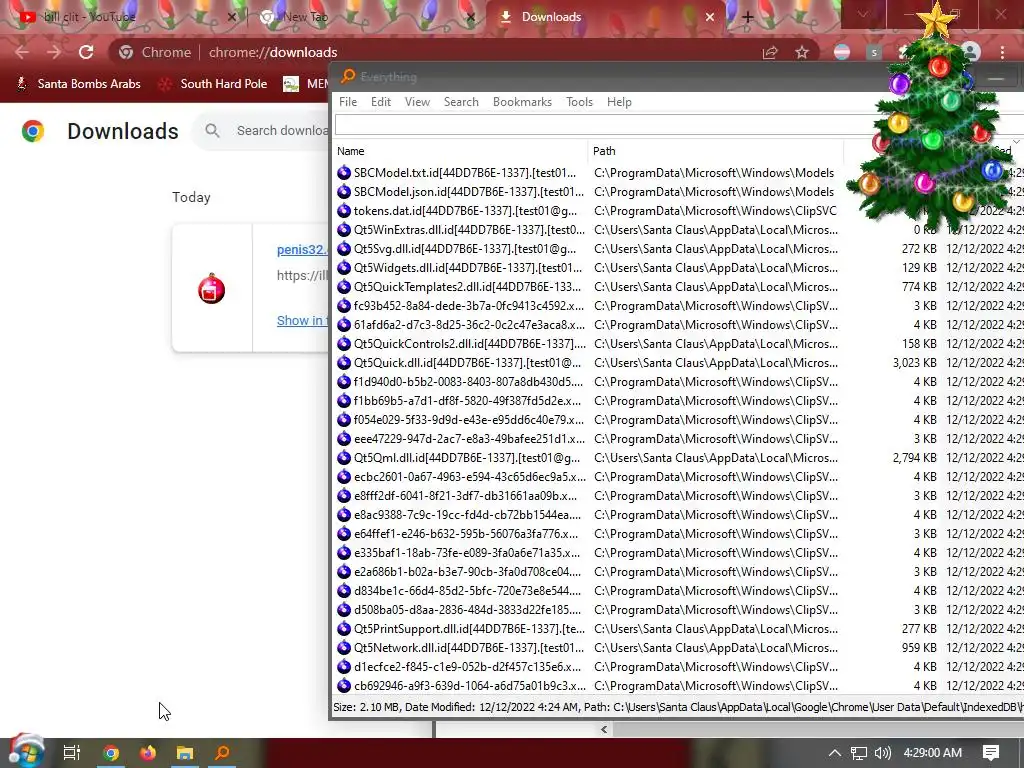Screen dimensions: 1024x768
Task: Open Search menu in Everything
Action: coord(461,102)
